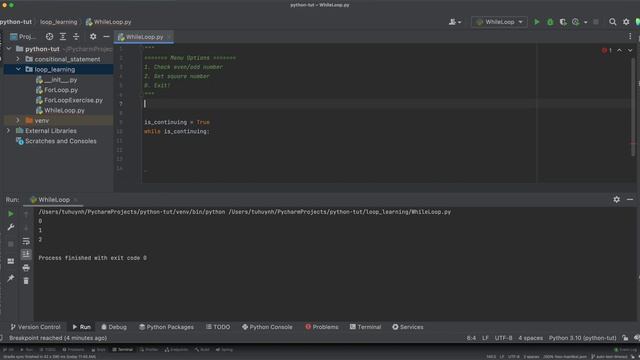Open Version Control tool window
640x360 pixels.
tap(36, 327)
